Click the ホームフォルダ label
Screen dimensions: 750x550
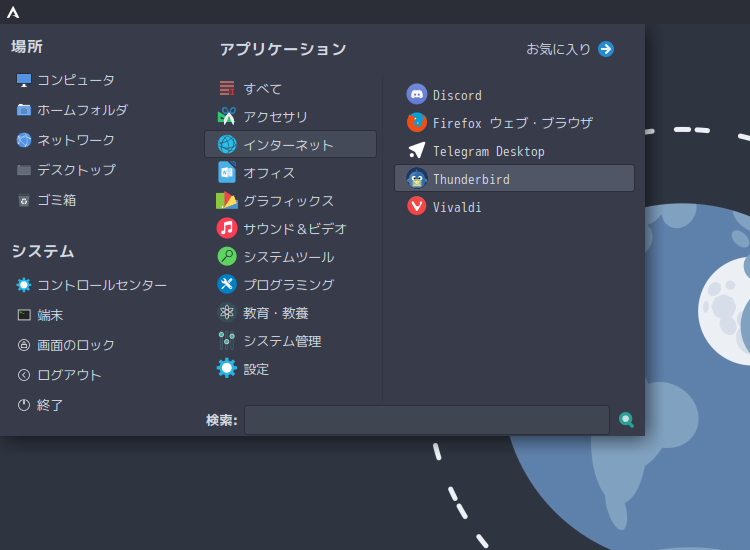pyautogui.click(x=83, y=110)
